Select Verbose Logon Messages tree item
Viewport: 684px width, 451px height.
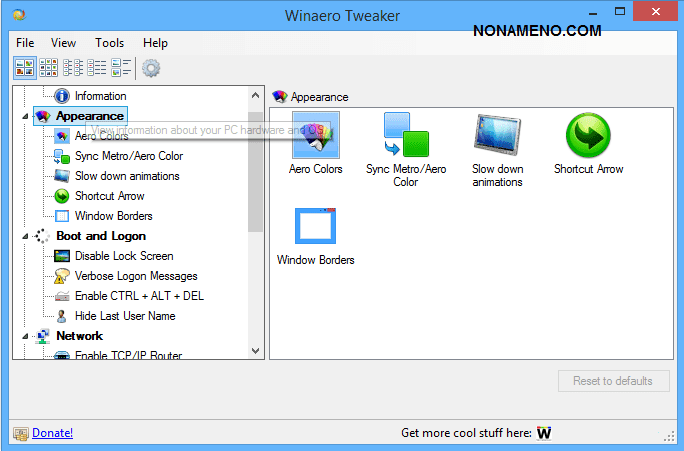tap(135, 276)
